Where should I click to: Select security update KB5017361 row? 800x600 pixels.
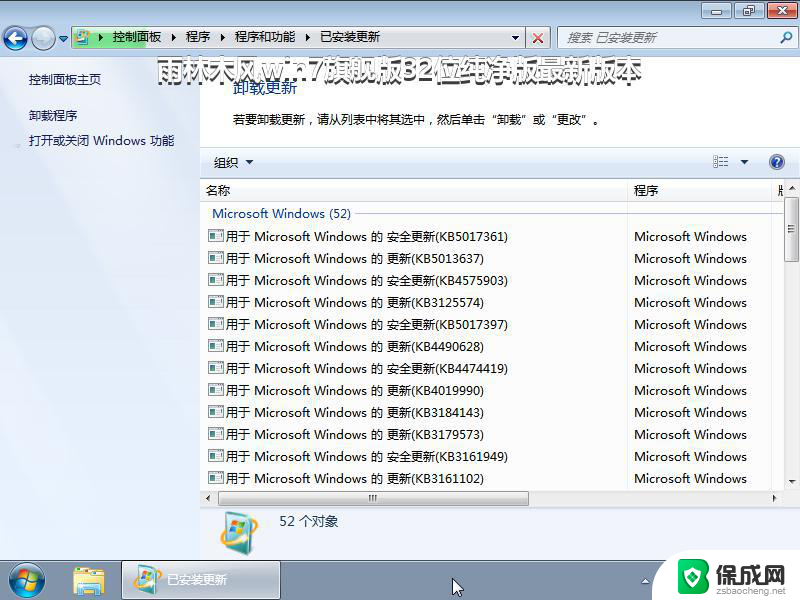(x=492, y=237)
